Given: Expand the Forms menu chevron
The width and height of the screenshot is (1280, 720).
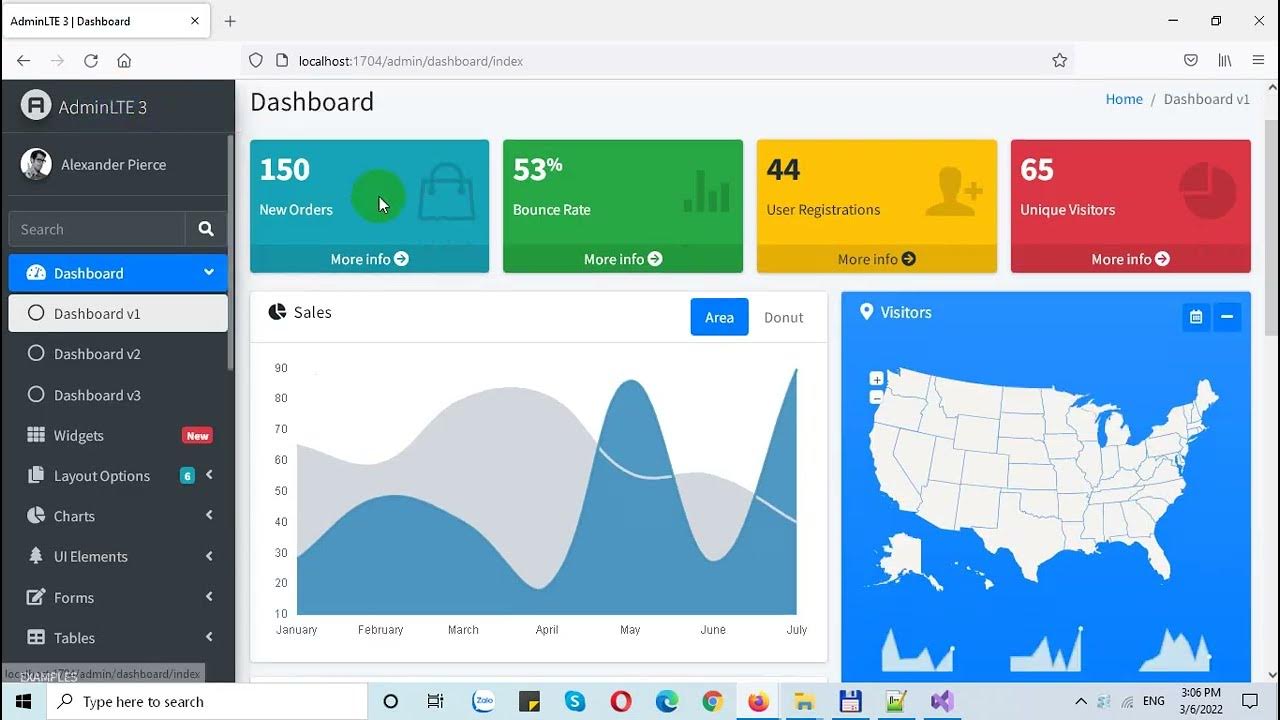Looking at the screenshot, I should [209, 597].
